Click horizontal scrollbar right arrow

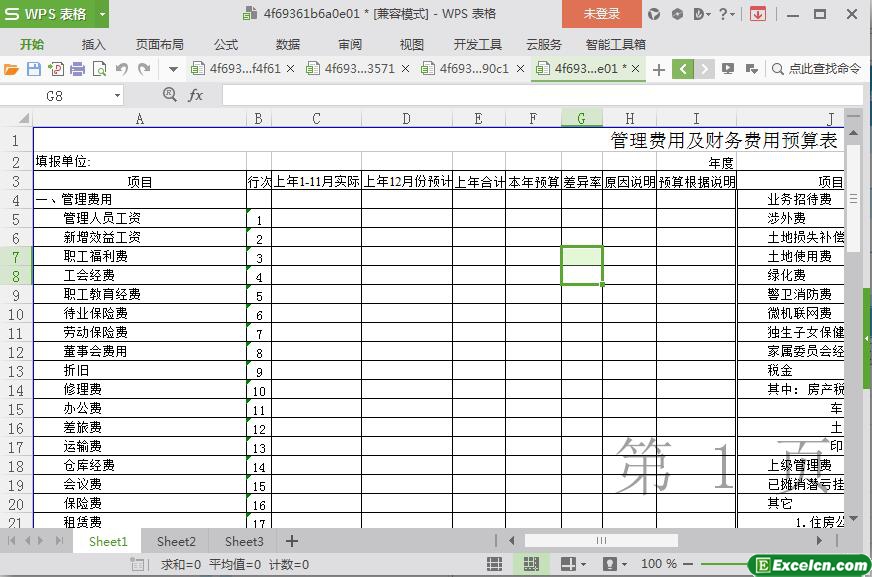(x=819, y=540)
